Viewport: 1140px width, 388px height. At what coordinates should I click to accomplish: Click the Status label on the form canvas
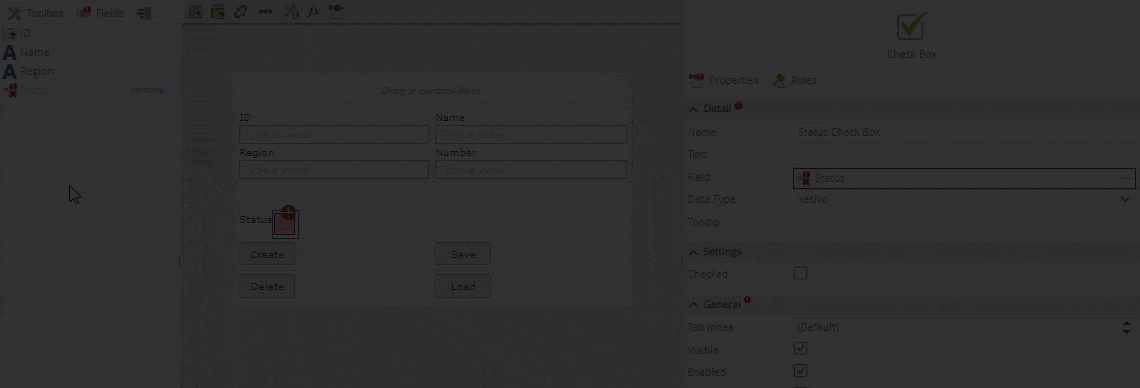click(x=255, y=219)
